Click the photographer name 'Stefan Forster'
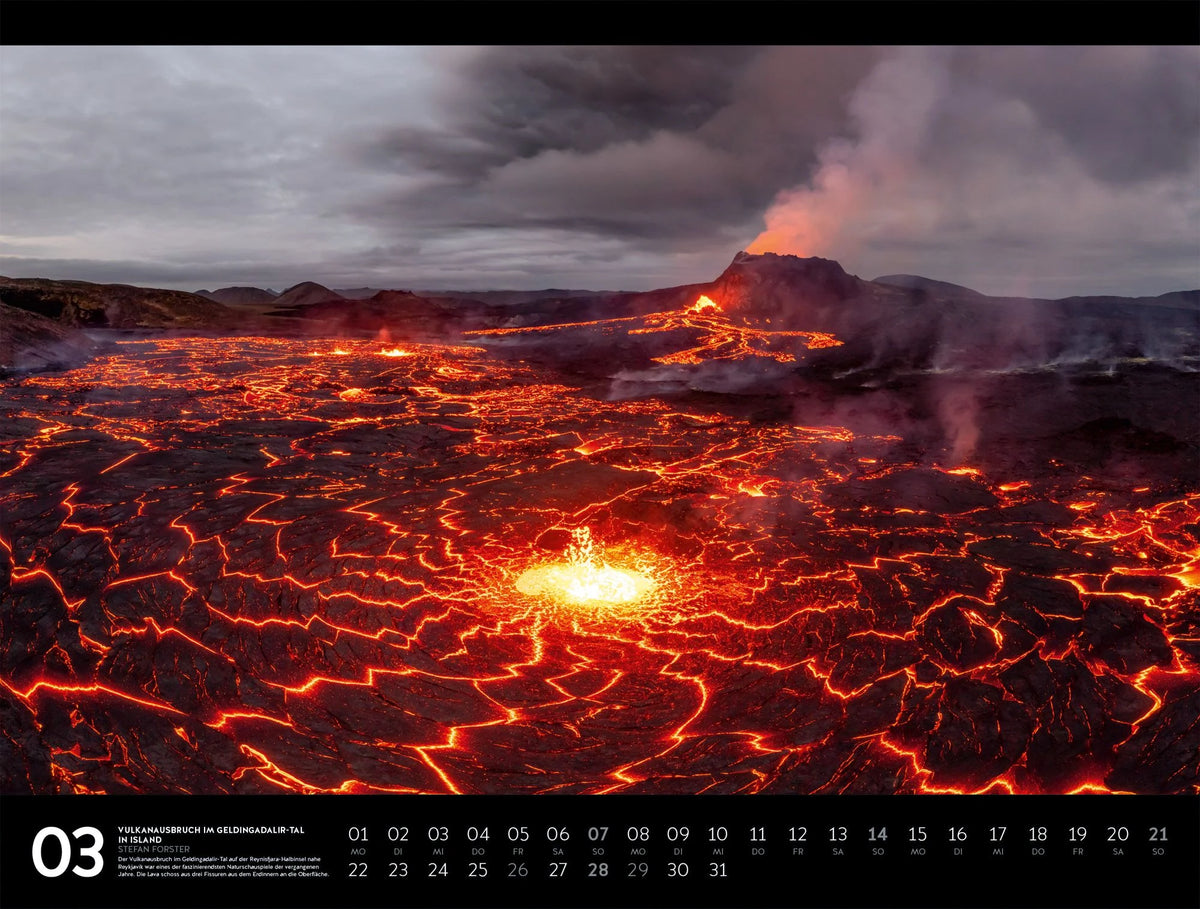Viewport: 1200px width, 909px height. pos(153,849)
